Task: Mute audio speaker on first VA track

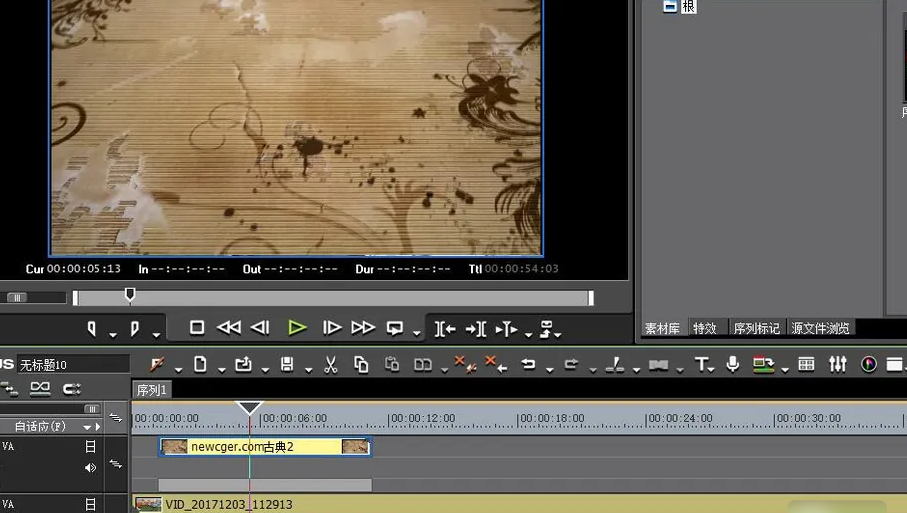Action: (91, 467)
